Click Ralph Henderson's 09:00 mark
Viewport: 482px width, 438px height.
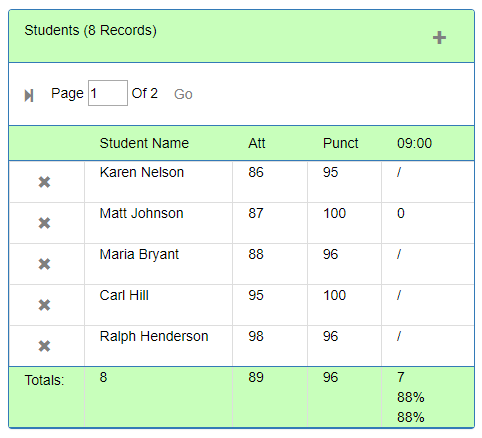(399, 336)
